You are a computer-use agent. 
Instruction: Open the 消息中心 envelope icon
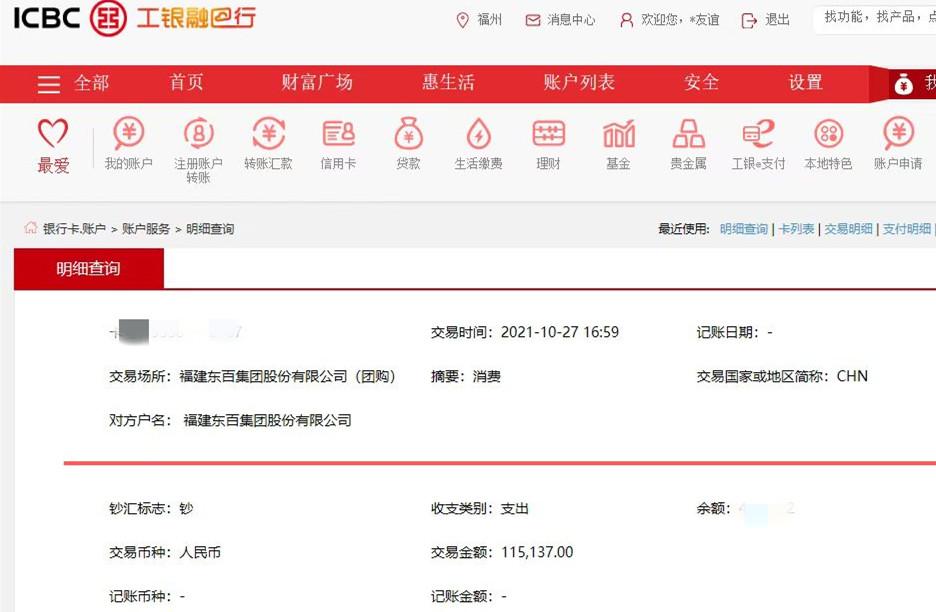(532, 20)
